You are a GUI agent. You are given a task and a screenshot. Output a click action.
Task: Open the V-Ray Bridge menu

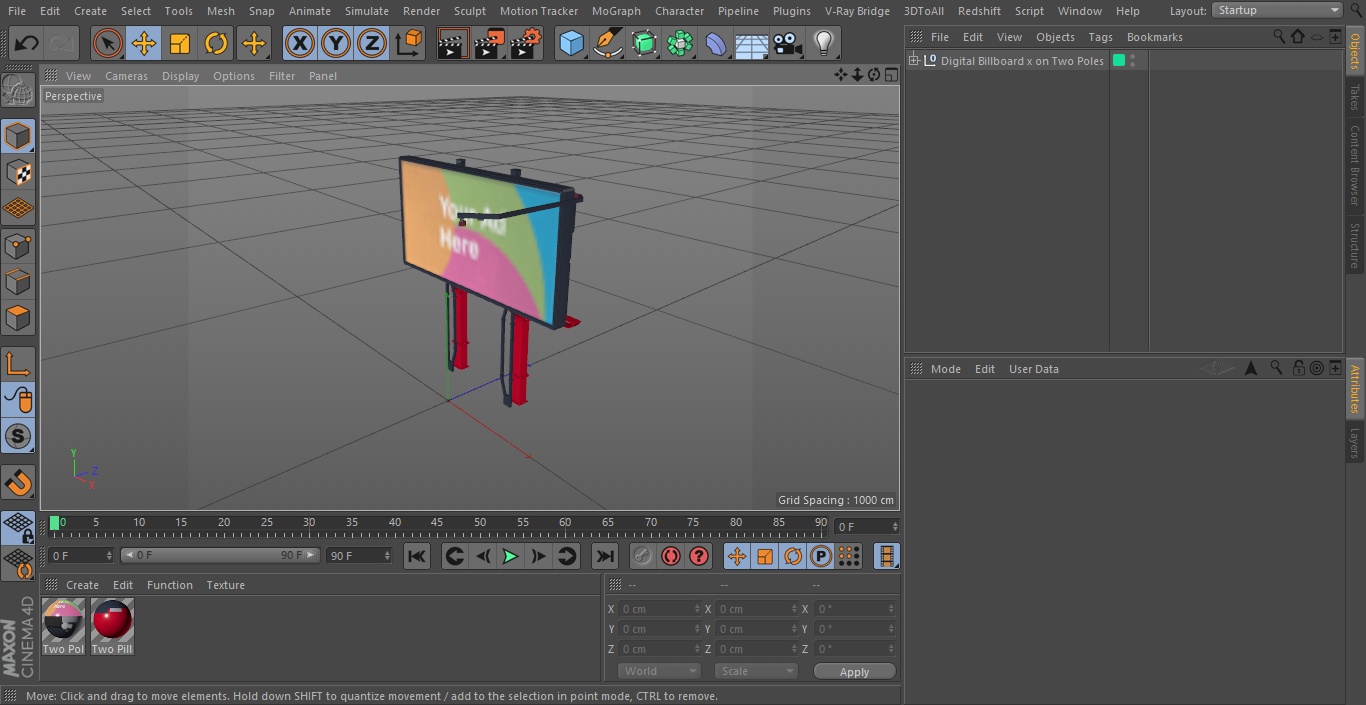[x=857, y=11]
